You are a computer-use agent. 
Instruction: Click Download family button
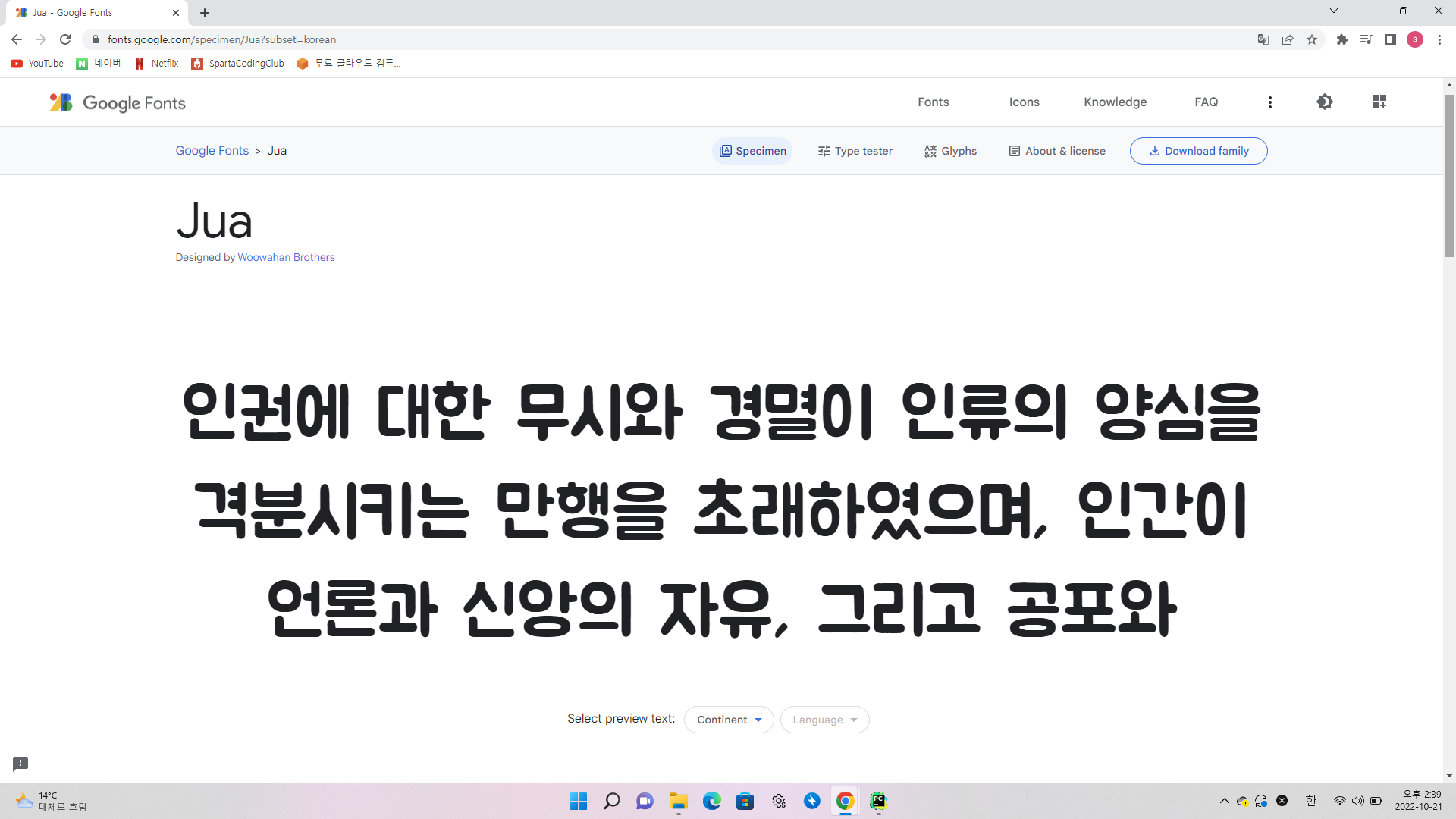click(x=1198, y=151)
